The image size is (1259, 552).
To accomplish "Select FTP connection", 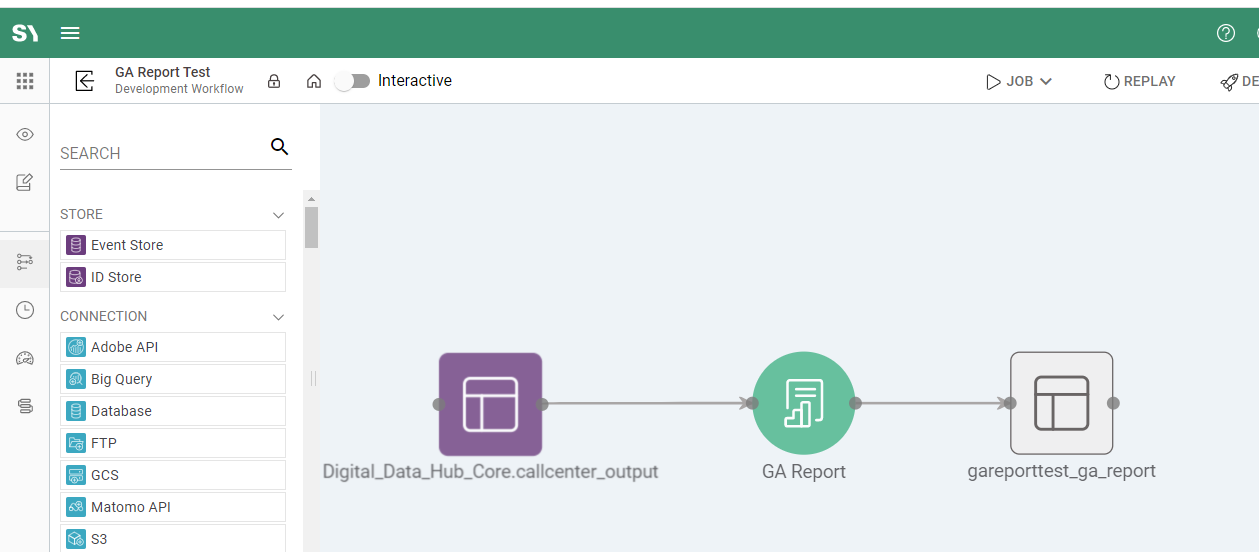I will pyautogui.click(x=173, y=443).
